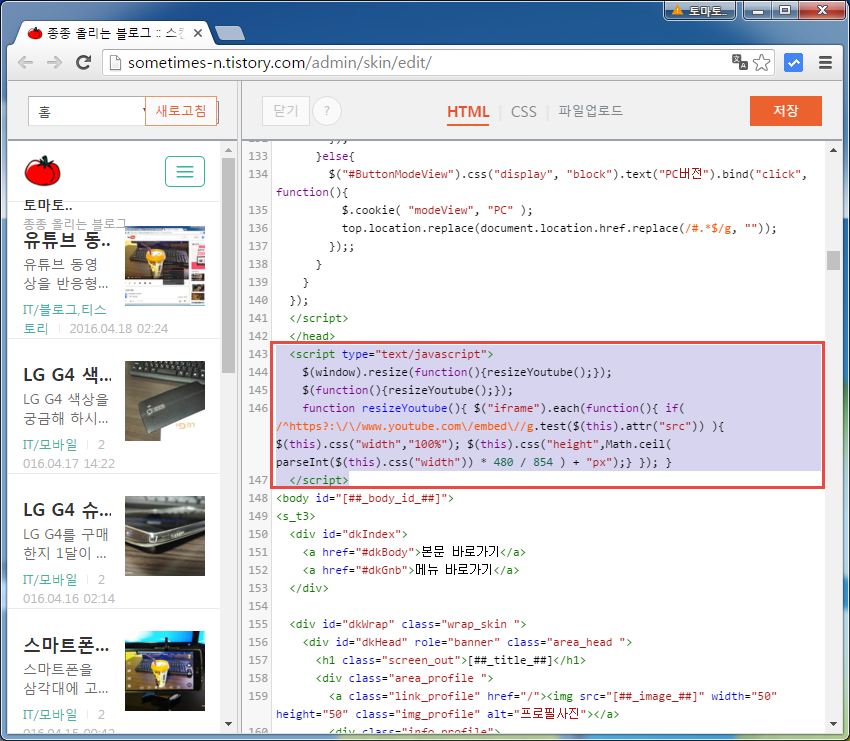Click the LG G4 슈... post thumbnail
Screen dimensions: 850x741
(x=165, y=536)
